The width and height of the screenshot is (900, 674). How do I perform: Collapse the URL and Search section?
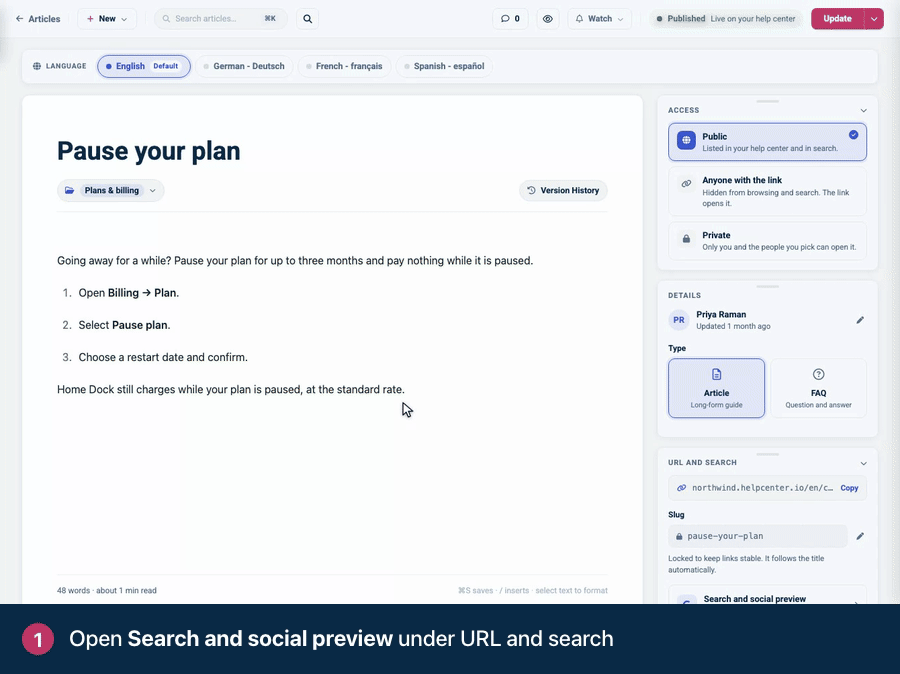point(863,463)
